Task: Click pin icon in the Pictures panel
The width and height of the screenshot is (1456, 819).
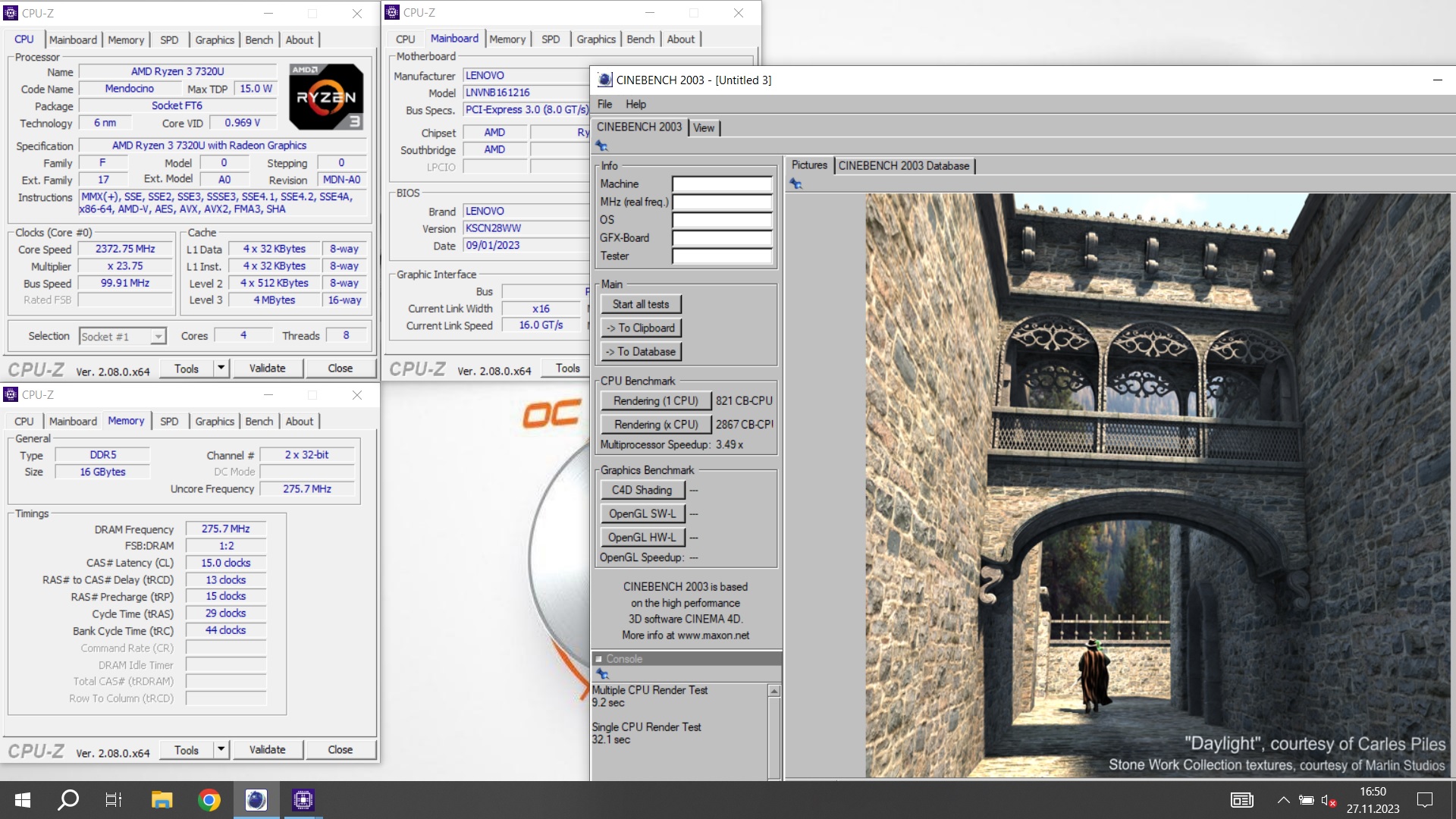Action: click(x=795, y=184)
